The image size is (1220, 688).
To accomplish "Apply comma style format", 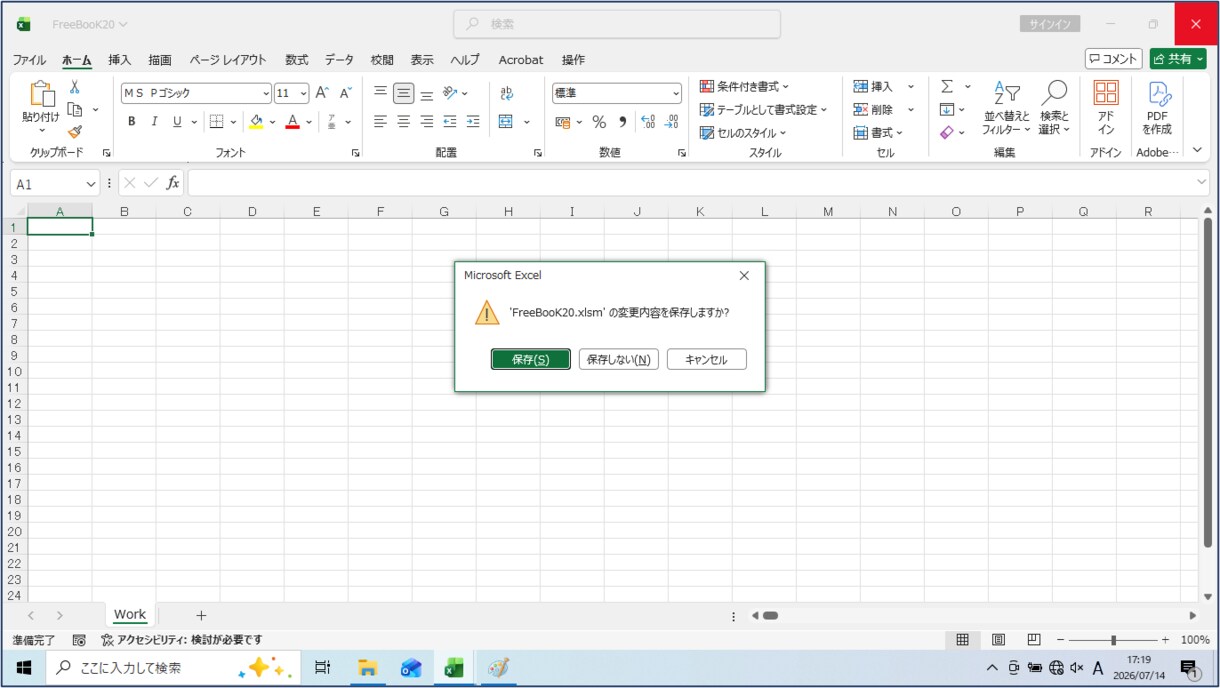I will click(x=622, y=122).
